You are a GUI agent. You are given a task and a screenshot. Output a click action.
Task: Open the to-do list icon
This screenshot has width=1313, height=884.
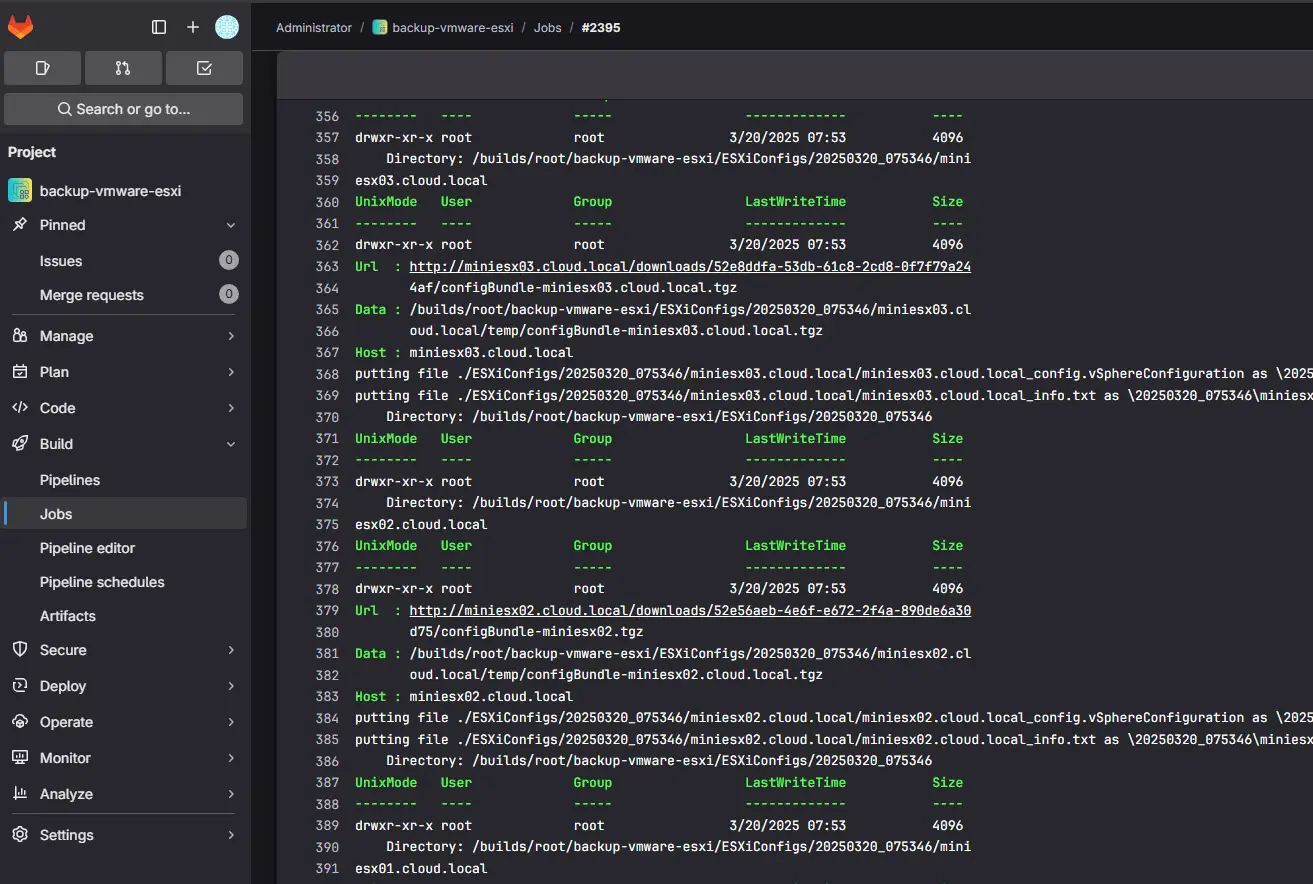coord(204,68)
